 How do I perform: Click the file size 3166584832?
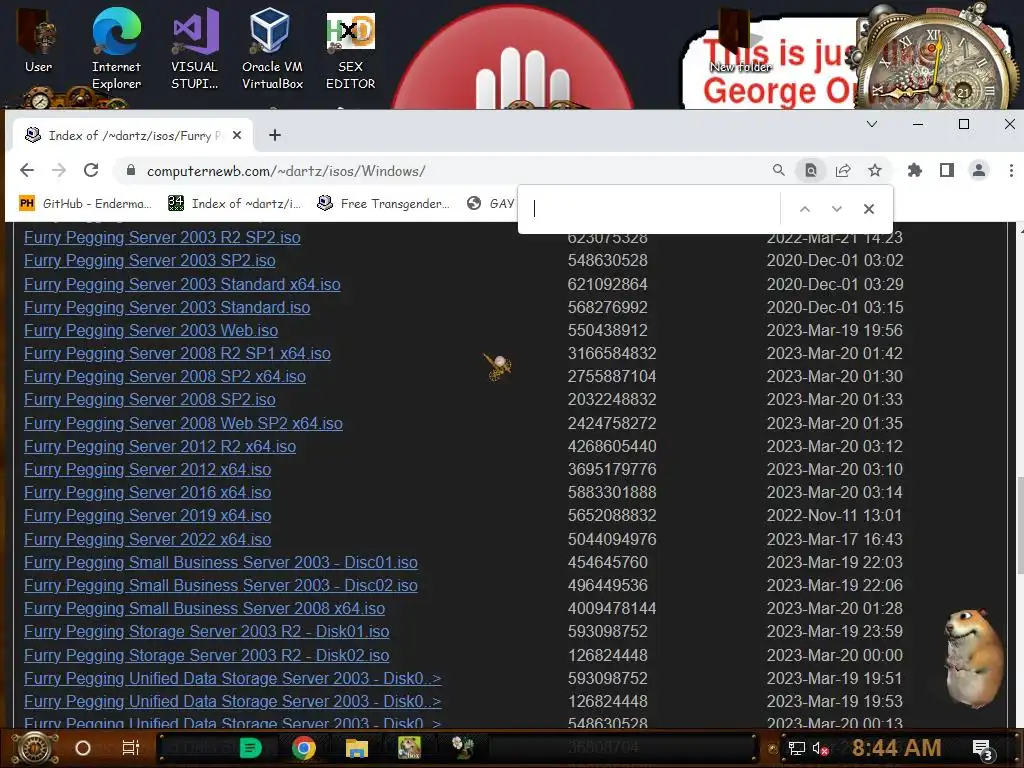(612, 353)
